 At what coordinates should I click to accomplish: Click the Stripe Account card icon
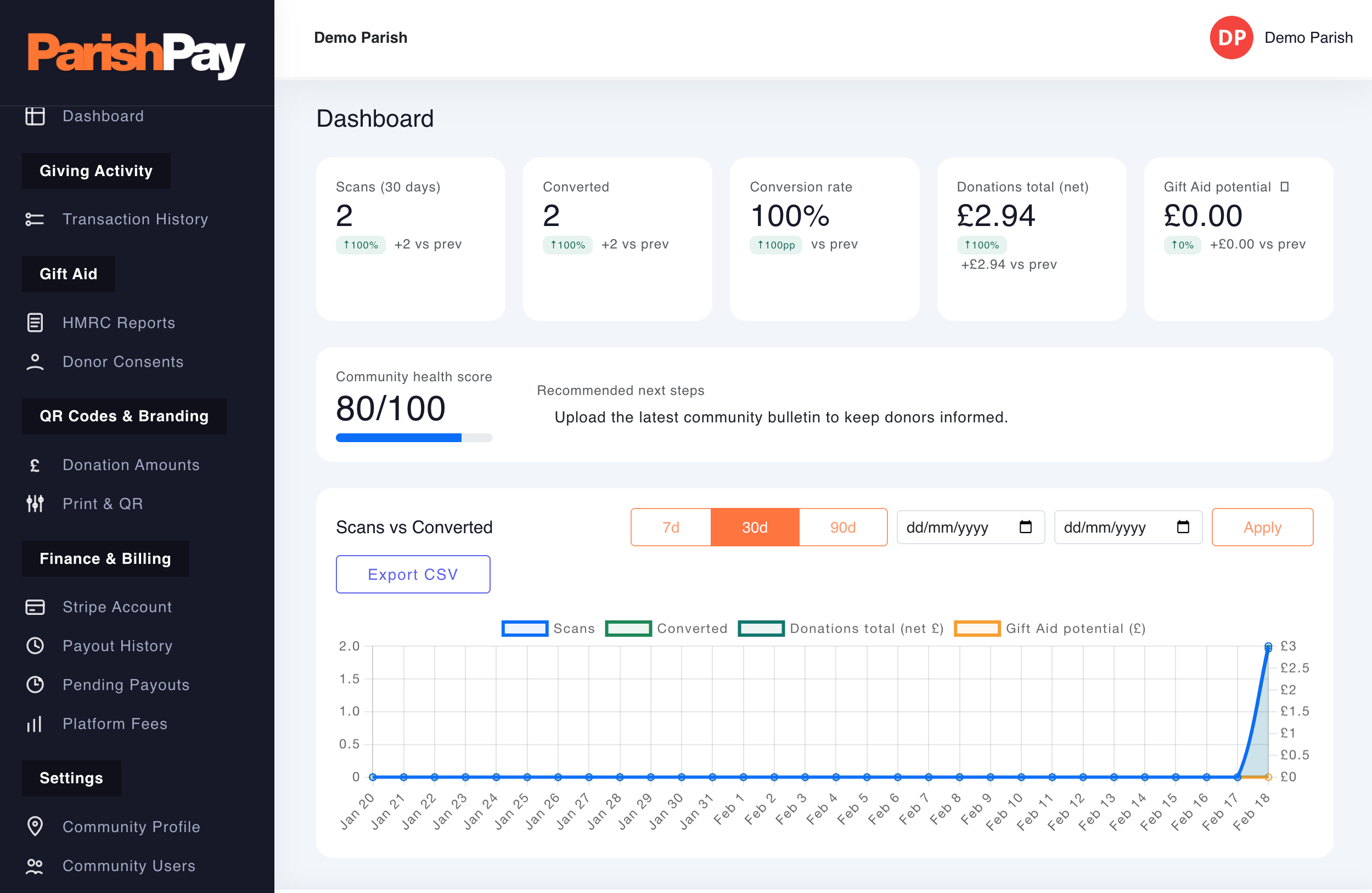click(35, 607)
